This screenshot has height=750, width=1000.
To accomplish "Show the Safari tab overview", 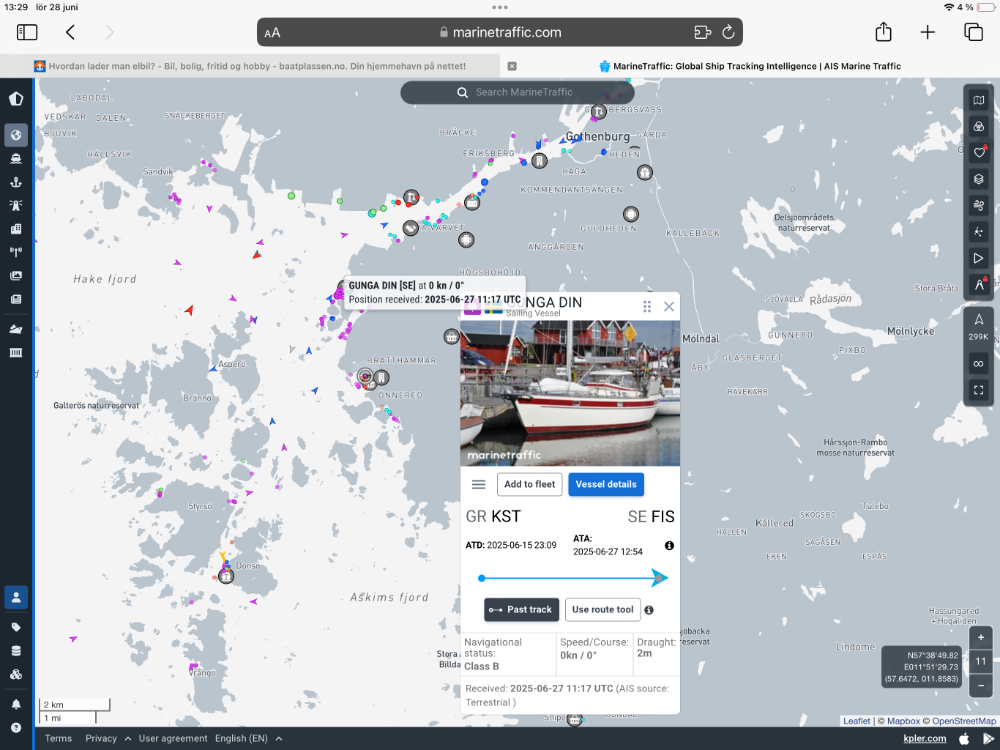I will pyautogui.click(x=973, y=33).
